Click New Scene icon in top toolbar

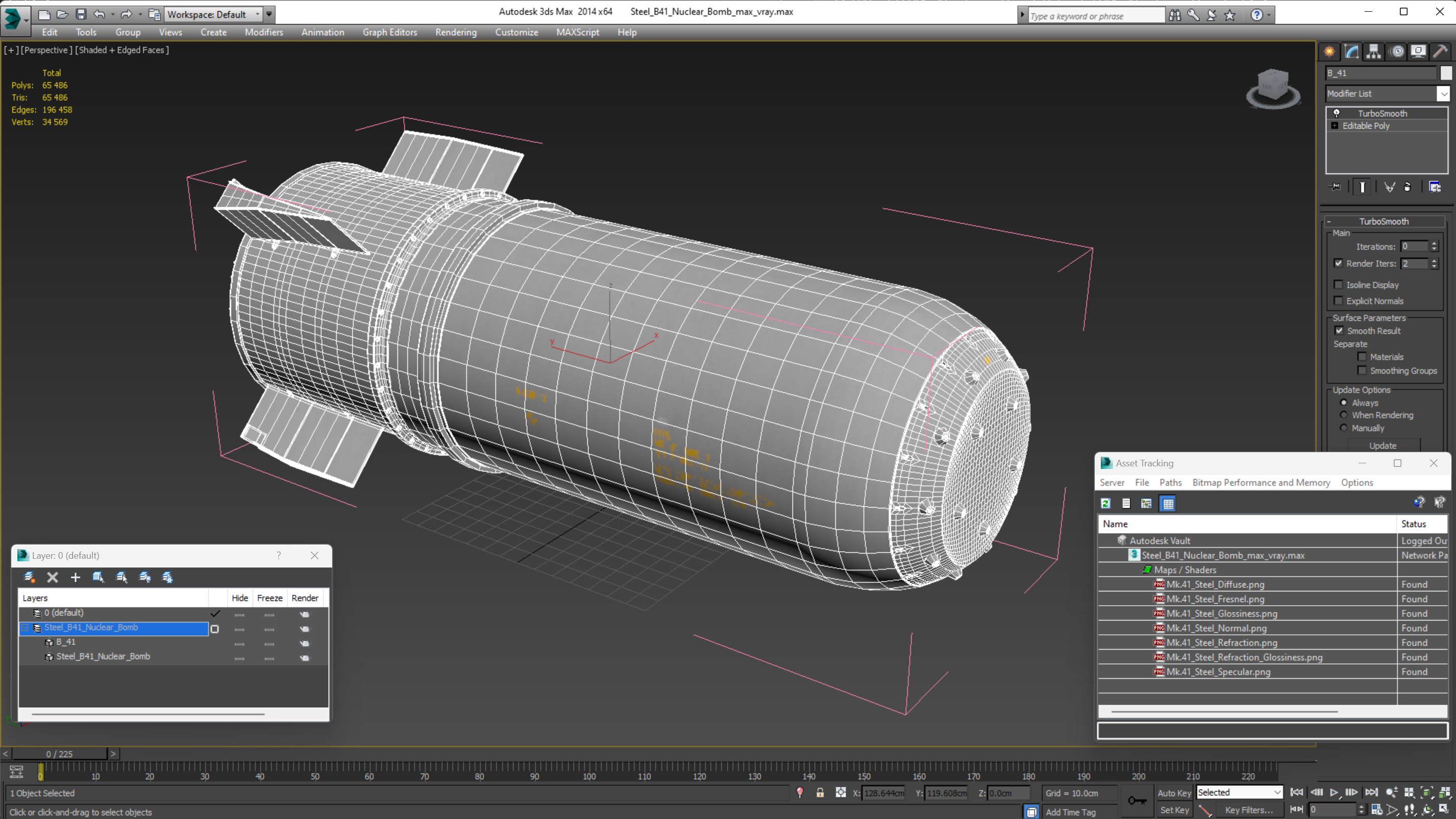(x=43, y=14)
